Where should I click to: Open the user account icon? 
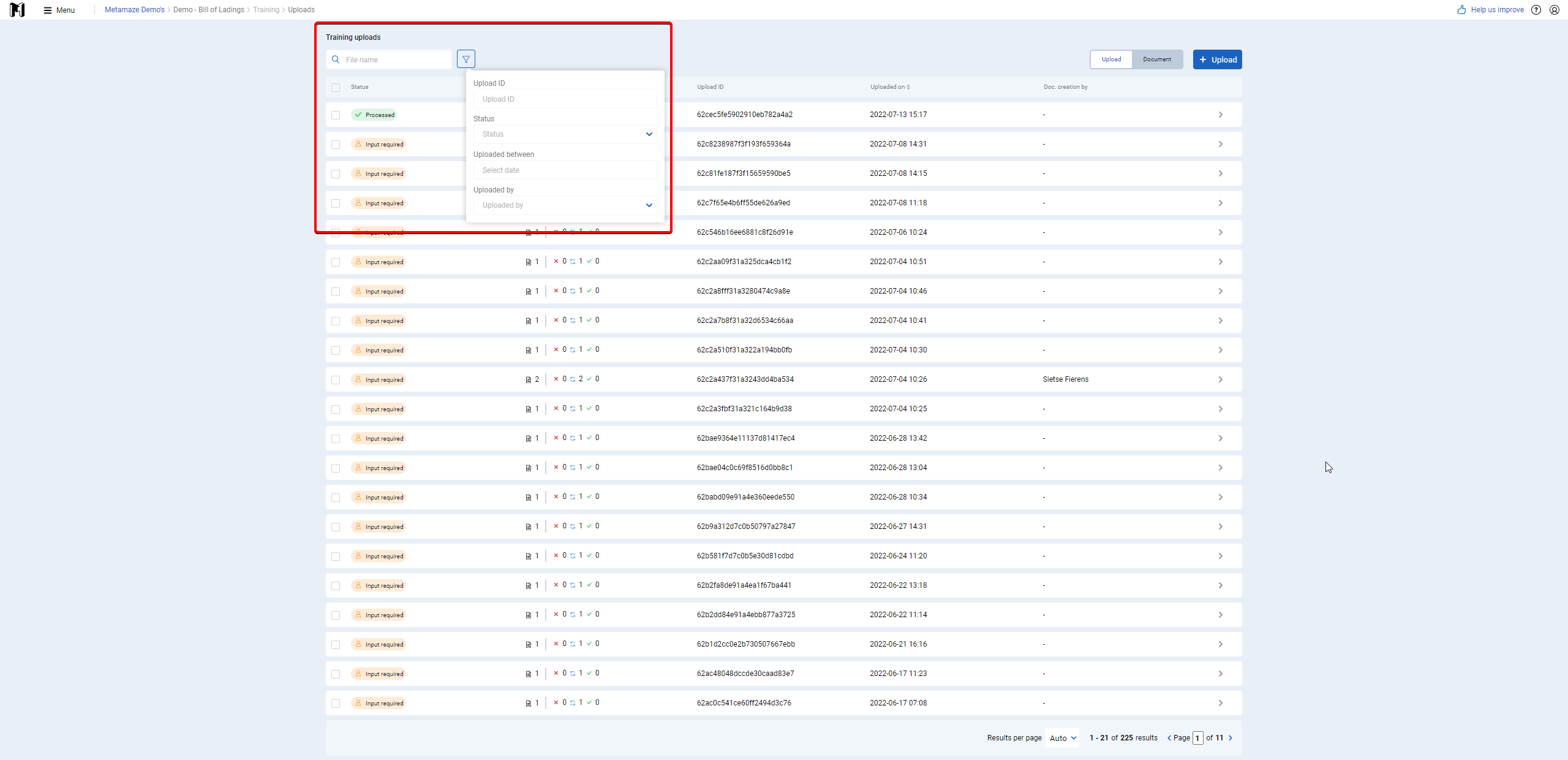click(1555, 10)
